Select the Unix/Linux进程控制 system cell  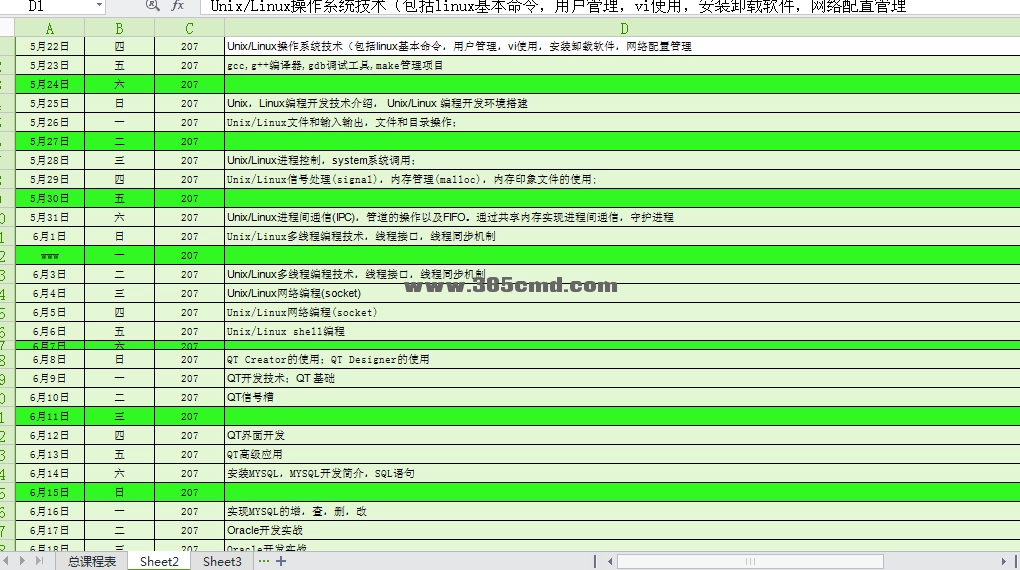coord(623,160)
